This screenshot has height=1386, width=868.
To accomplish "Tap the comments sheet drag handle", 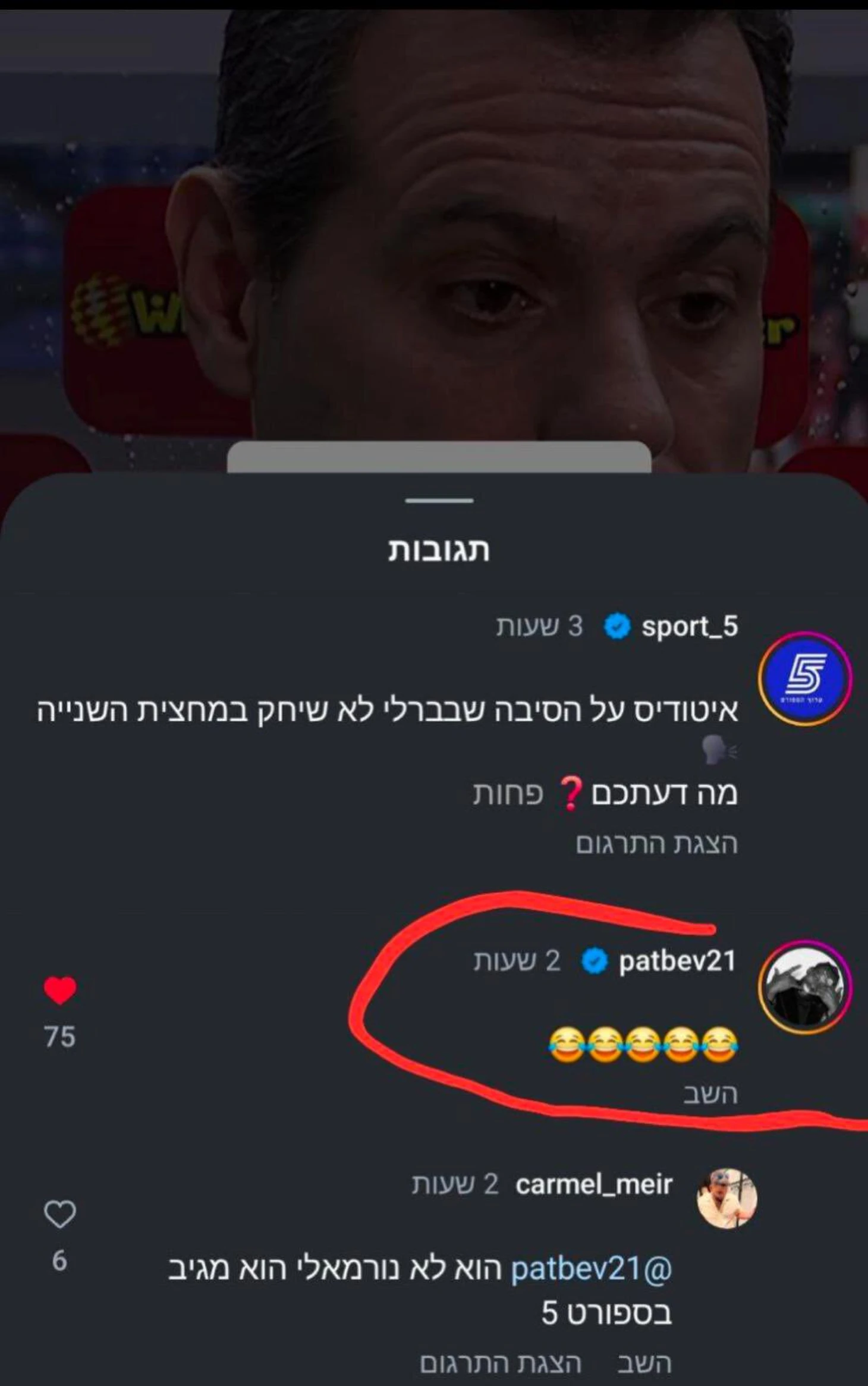I will pos(439,501).
